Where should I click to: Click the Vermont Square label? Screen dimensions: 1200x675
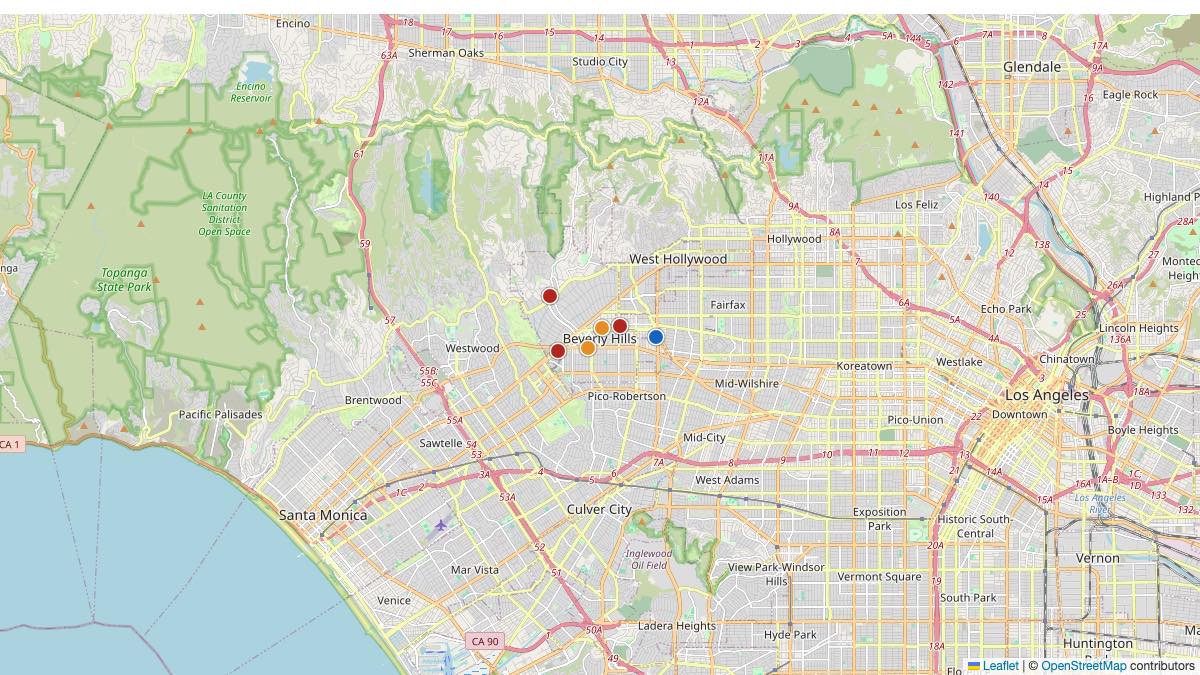[x=879, y=576]
